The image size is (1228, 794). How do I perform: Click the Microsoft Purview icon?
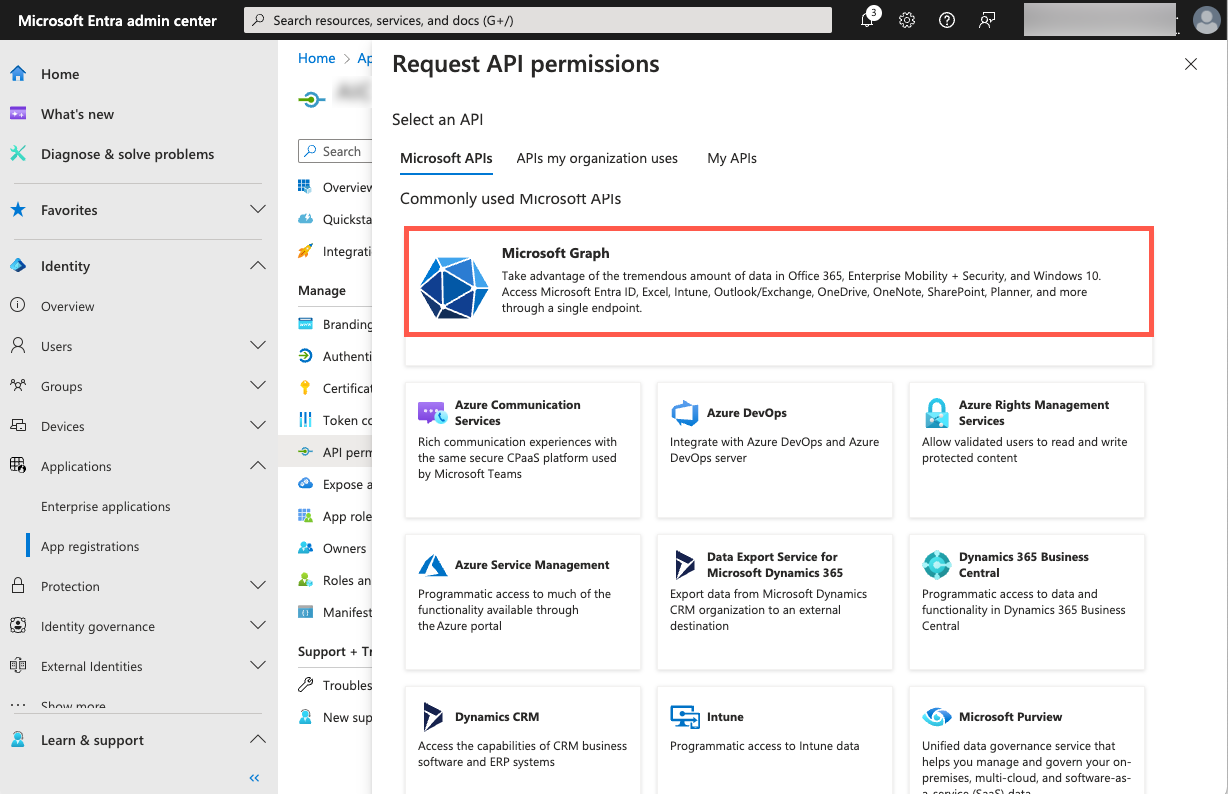(936, 717)
